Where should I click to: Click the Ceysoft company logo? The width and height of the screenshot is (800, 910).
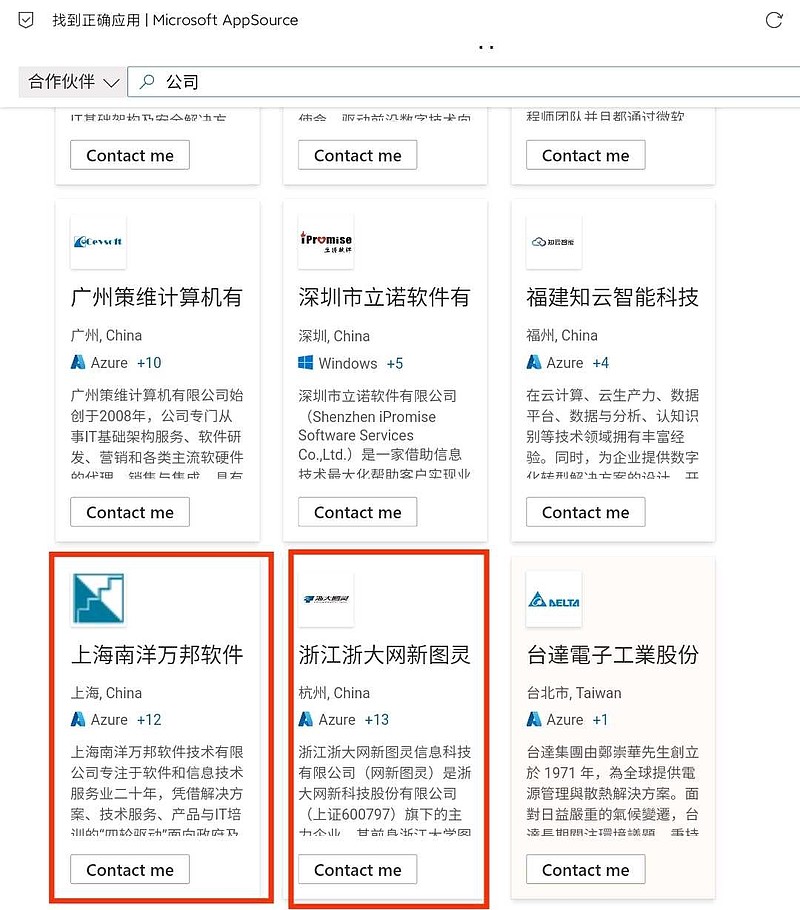click(98, 241)
